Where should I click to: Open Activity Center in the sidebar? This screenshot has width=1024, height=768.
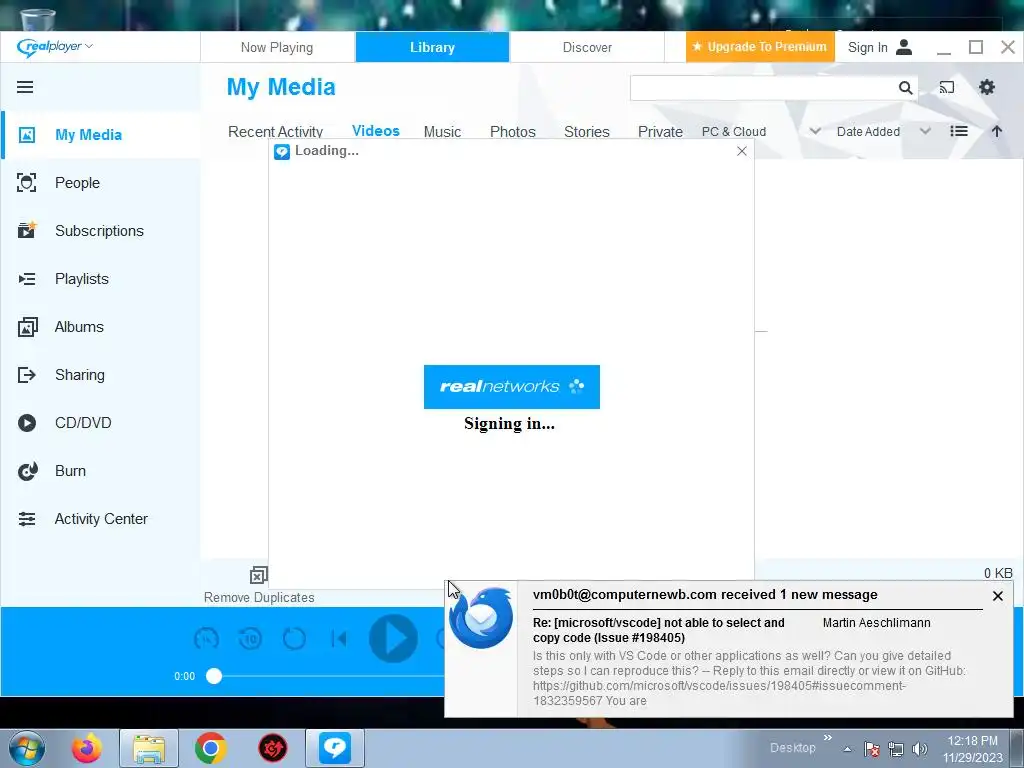pyautogui.click(x=101, y=519)
